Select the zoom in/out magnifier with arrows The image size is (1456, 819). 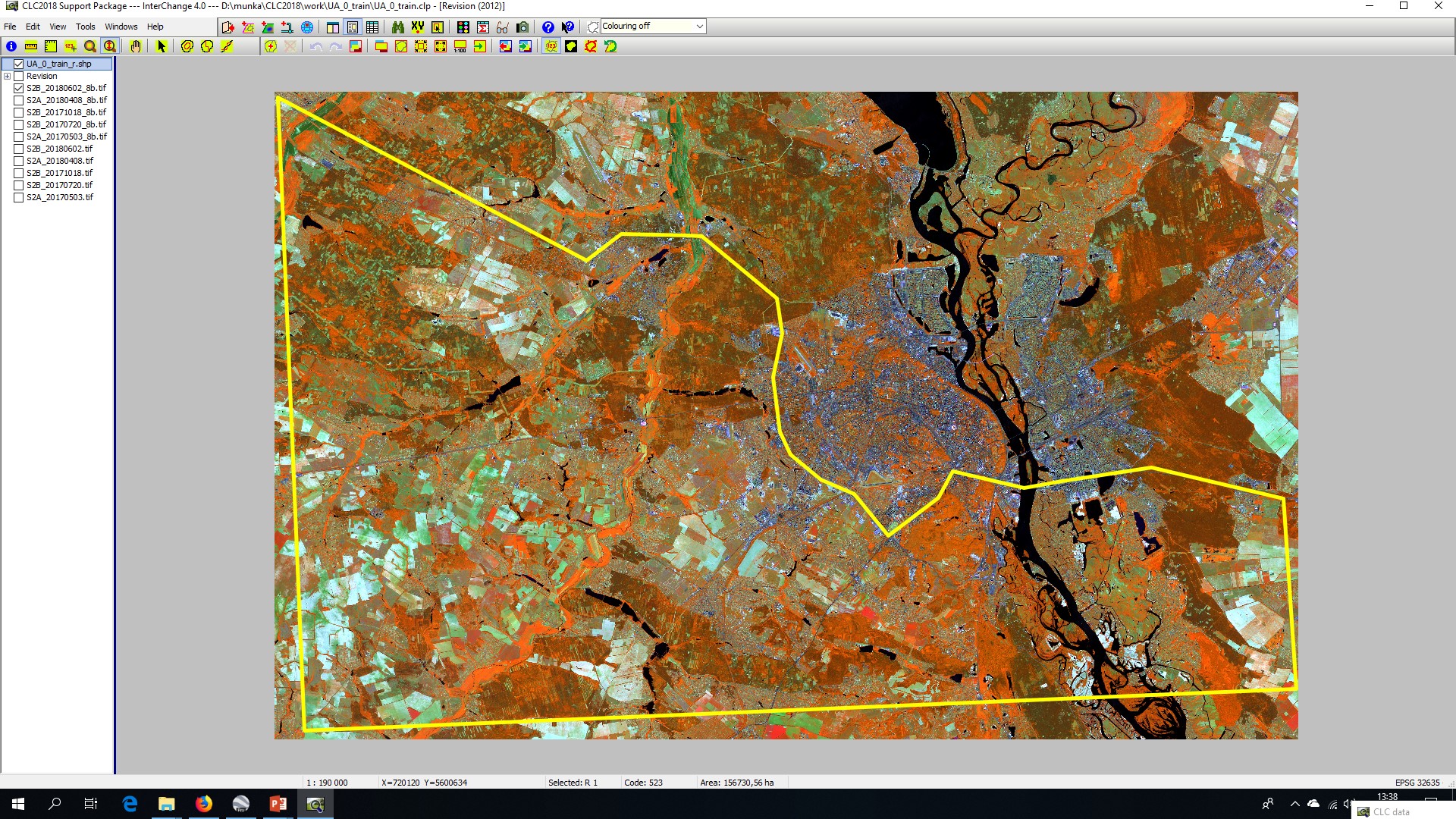(x=110, y=46)
